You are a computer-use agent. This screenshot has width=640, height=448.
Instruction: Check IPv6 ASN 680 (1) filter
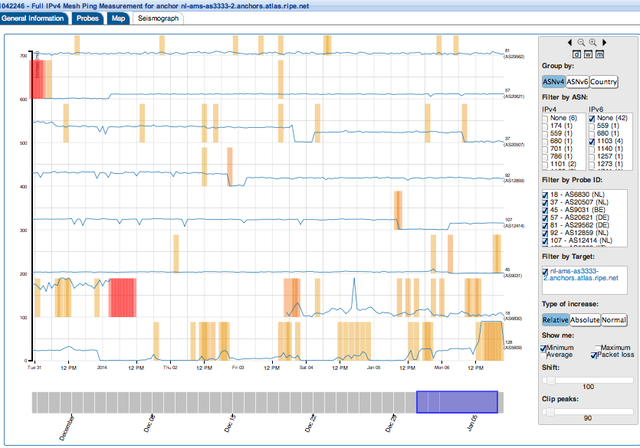click(x=592, y=134)
